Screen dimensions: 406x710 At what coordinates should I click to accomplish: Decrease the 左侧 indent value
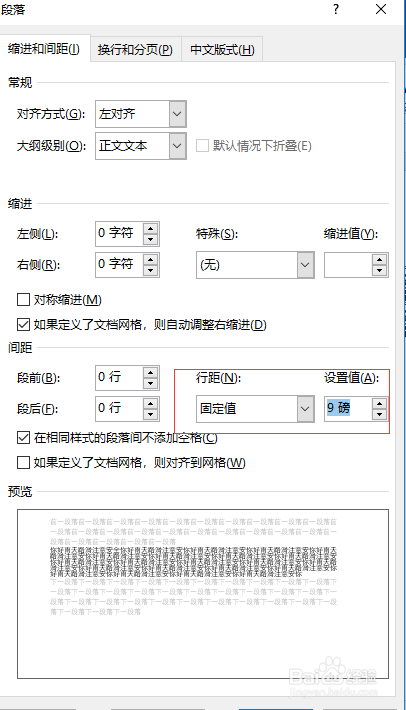tap(151, 240)
